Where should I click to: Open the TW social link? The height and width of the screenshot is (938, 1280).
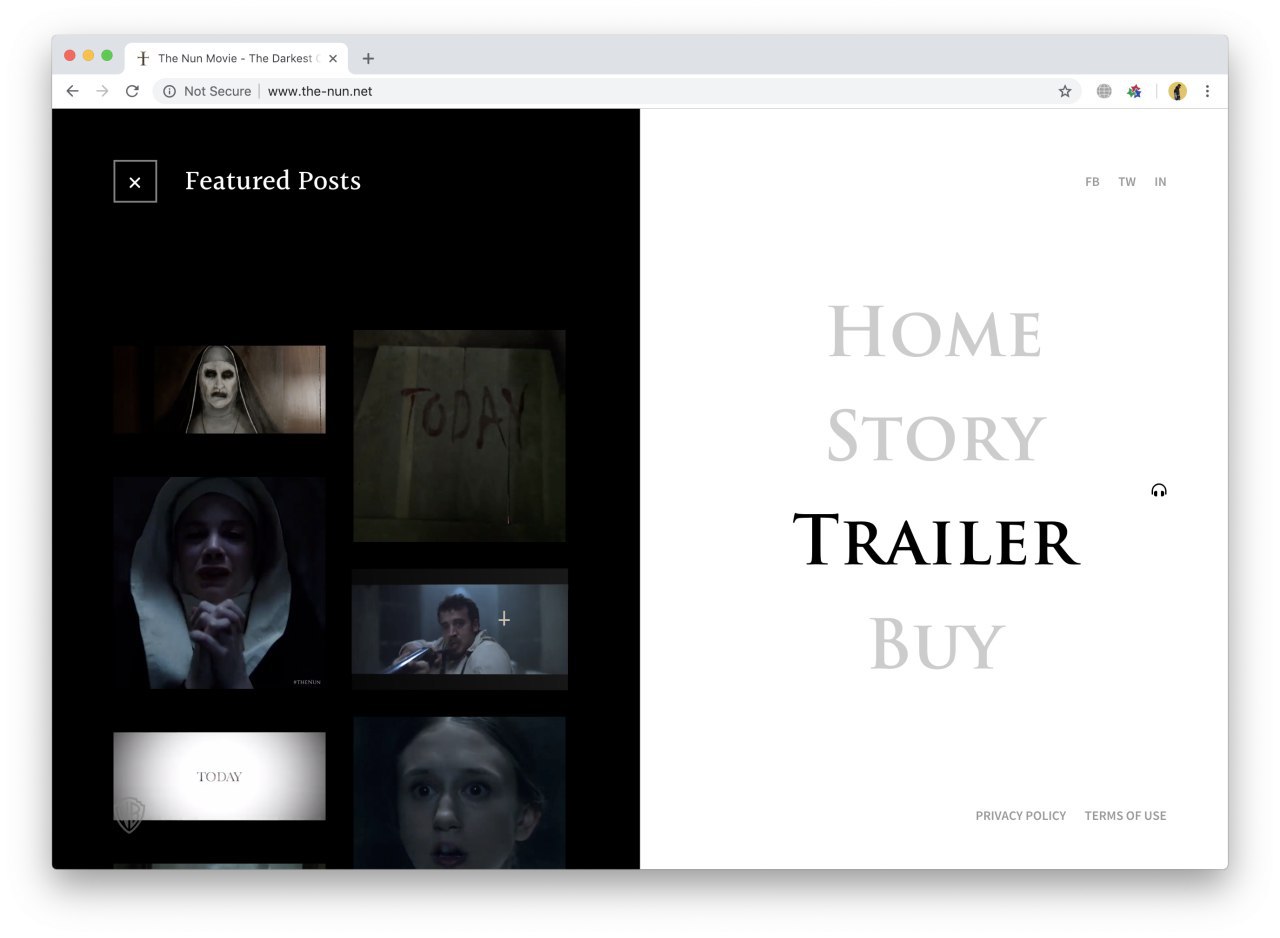(x=1127, y=182)
